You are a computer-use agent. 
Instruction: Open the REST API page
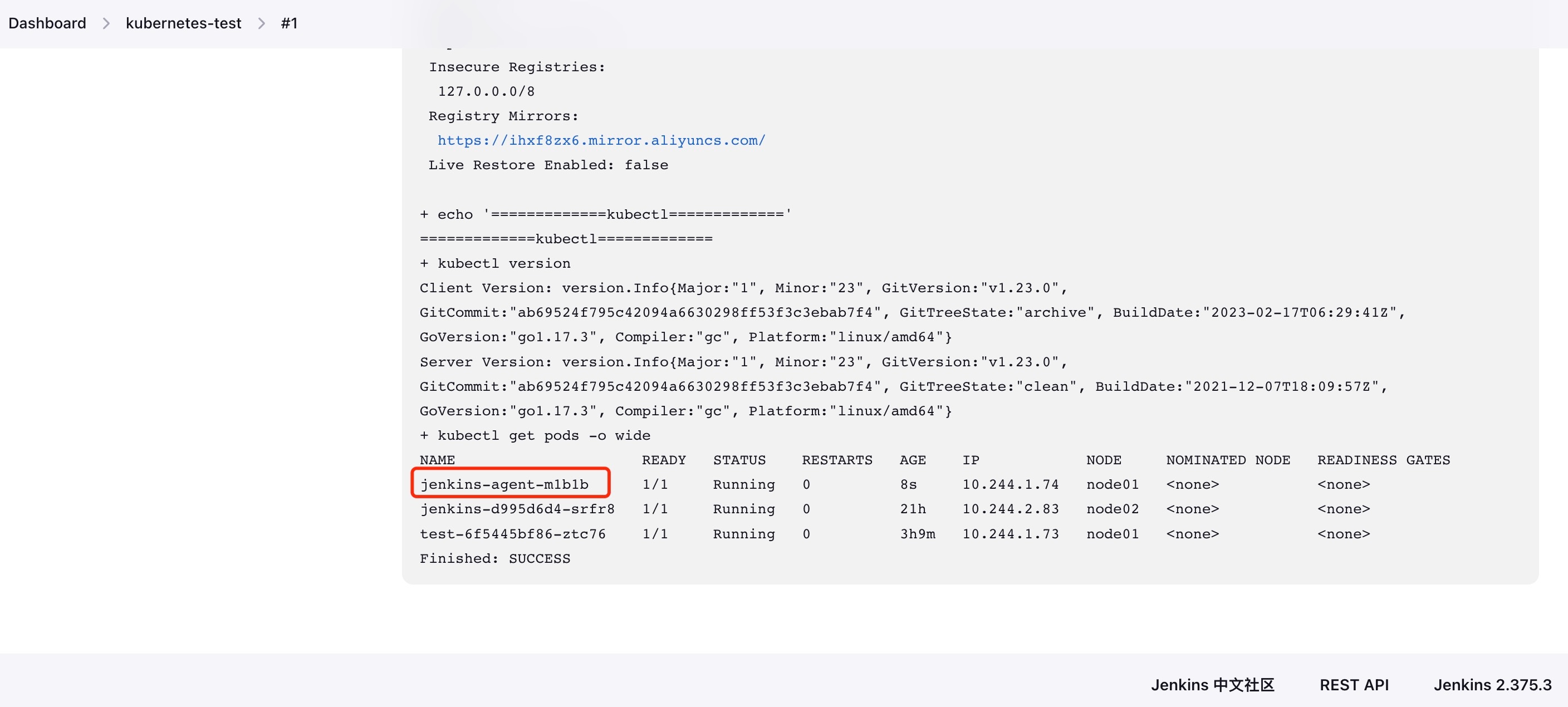click(x=1354, y=685)
